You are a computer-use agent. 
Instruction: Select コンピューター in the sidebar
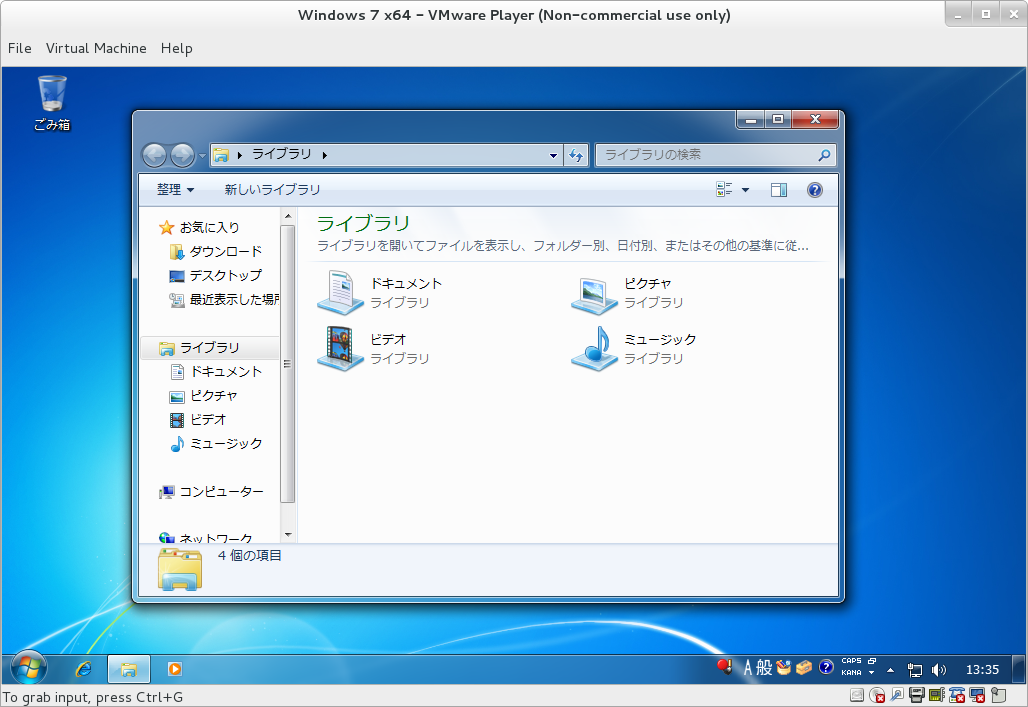coord(211,492)
